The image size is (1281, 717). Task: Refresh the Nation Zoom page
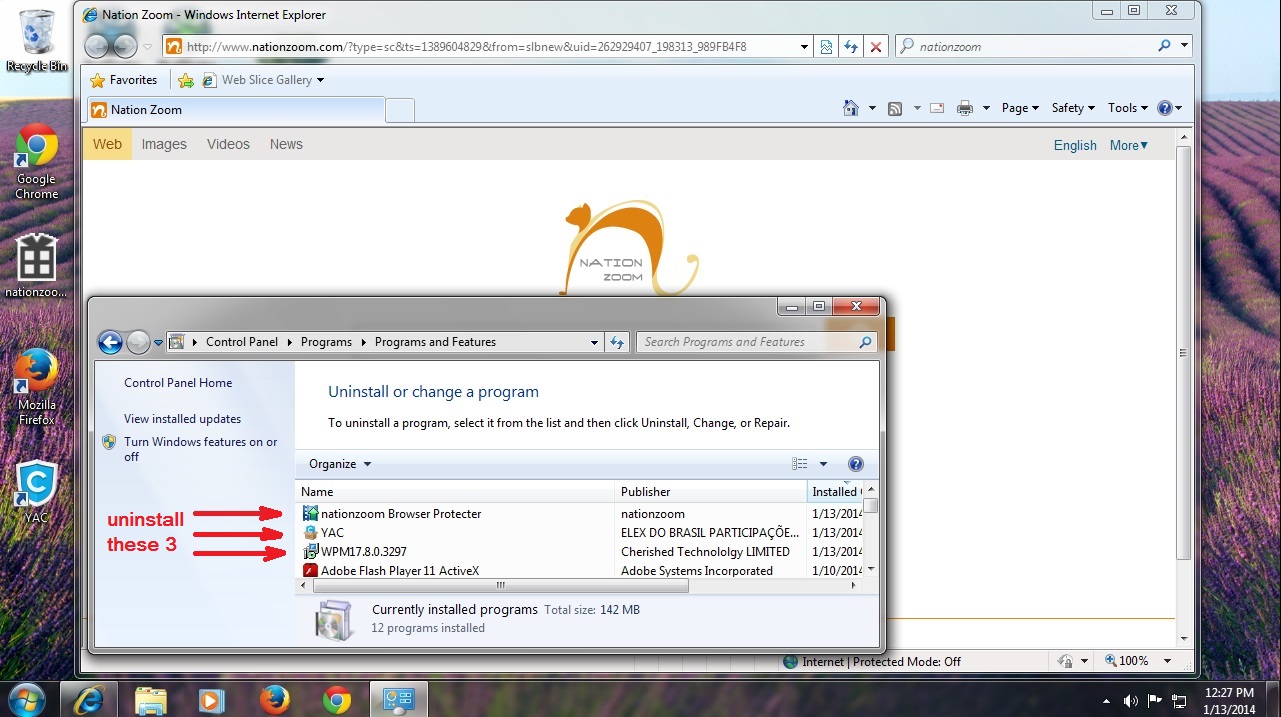pyautogui.click(x=851, y=46)
